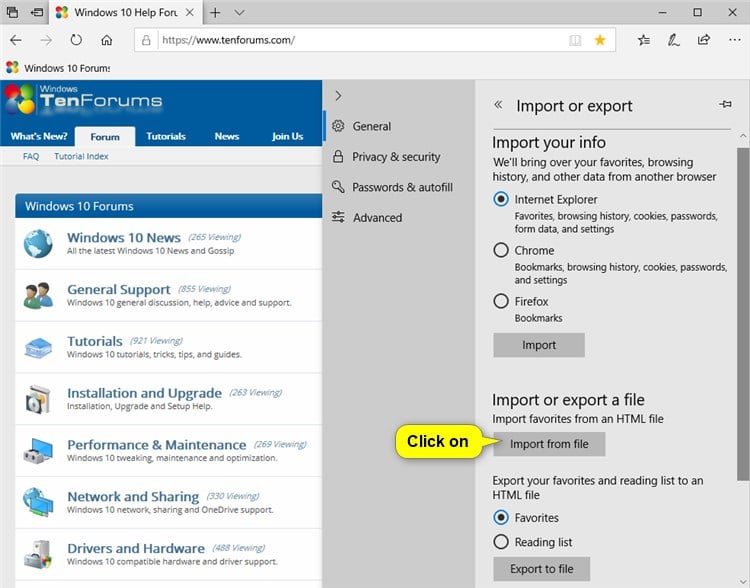Select Firefox radio button

point(501,301)
